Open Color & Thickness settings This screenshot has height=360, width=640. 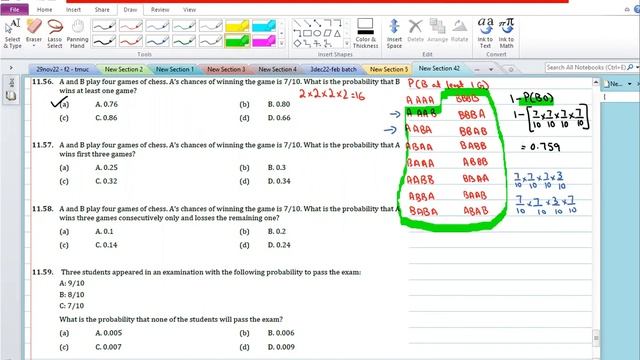tap(365, 33)
